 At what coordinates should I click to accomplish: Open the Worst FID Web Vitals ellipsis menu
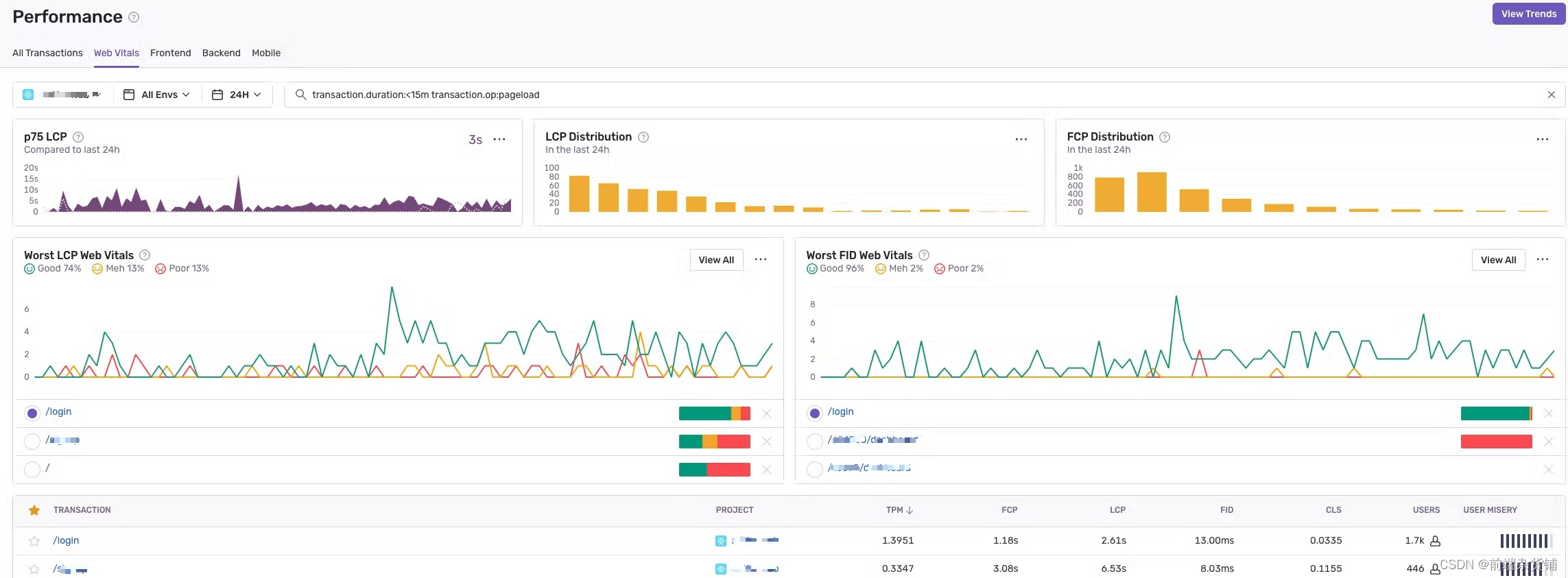point(1543,259)
